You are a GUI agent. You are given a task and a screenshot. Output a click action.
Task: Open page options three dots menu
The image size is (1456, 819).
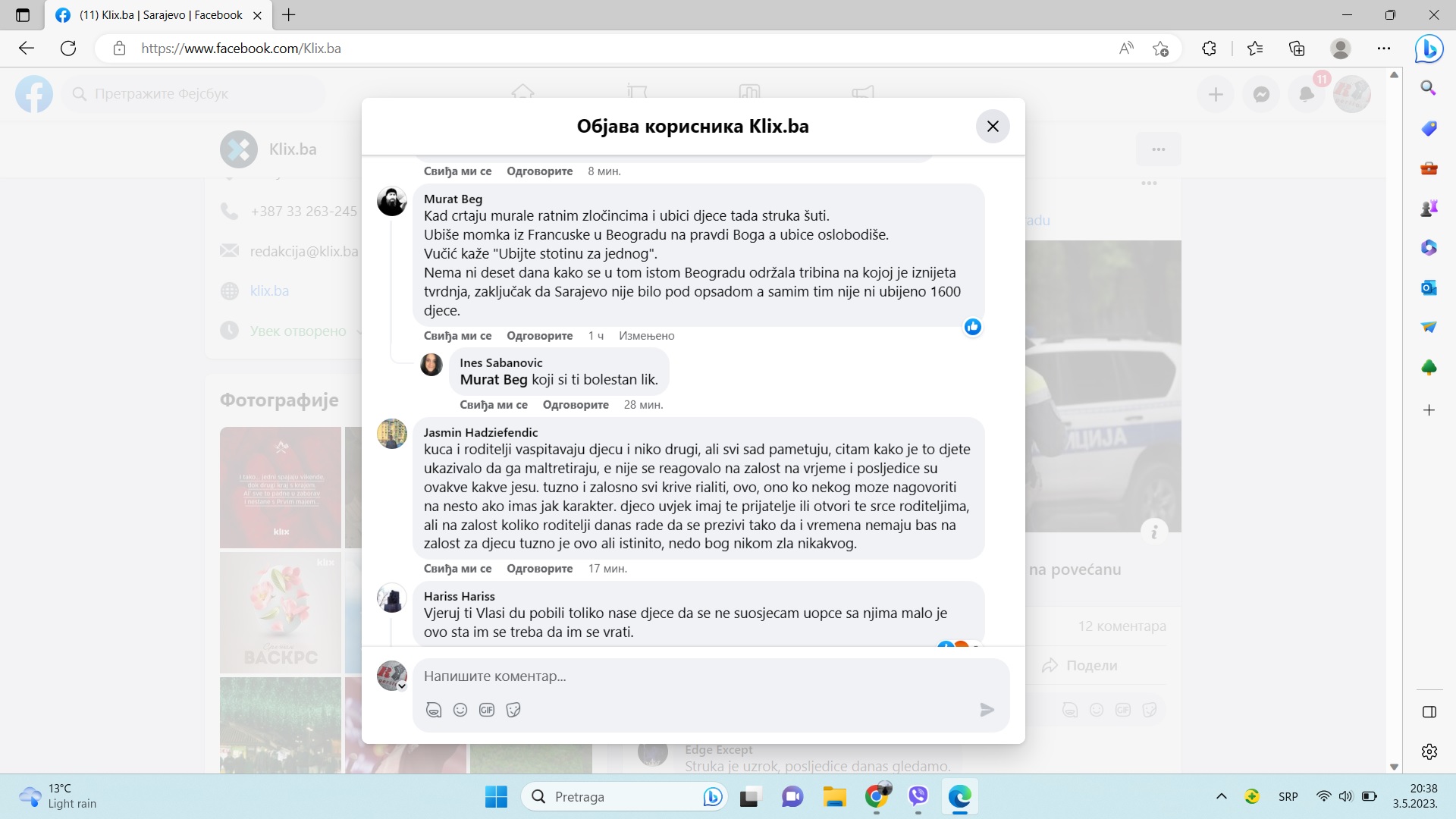tap(1158, 149)
